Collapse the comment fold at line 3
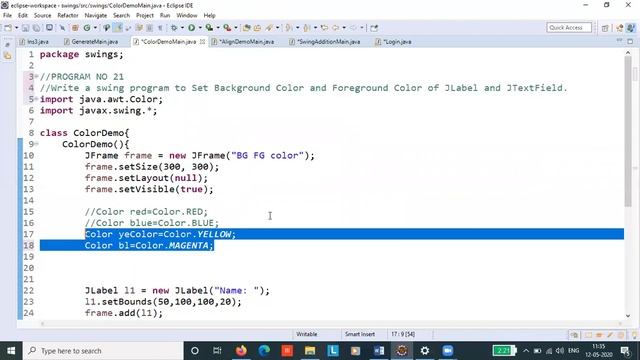The width and height of the screenshot is (640, 360). click(37, 76)
